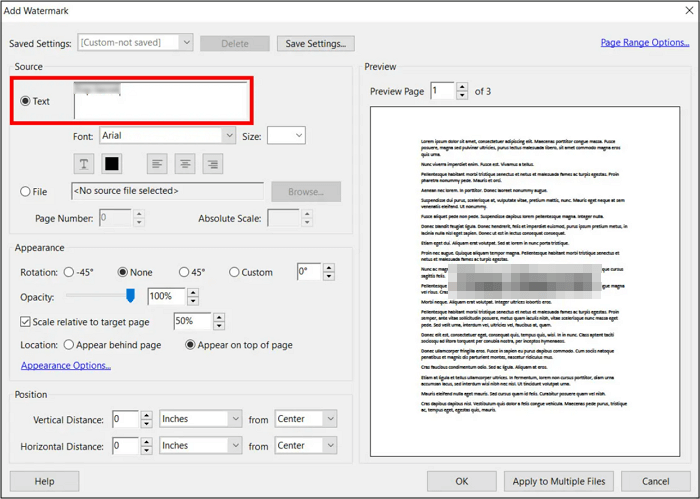Select the File source radio button
Viewport: 700px width, 499px height.
pyautogui.click(x=26, y=191)
